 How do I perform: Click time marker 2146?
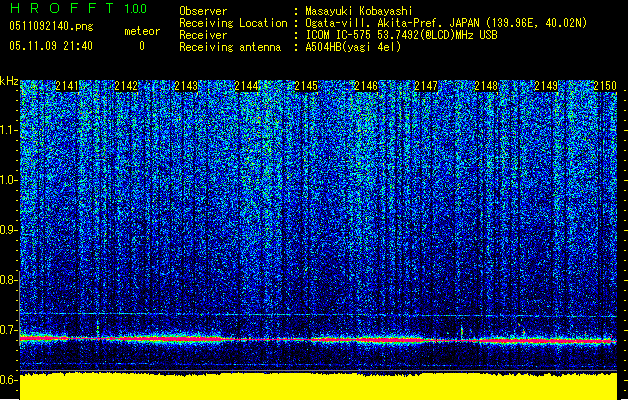click(366, 86)
